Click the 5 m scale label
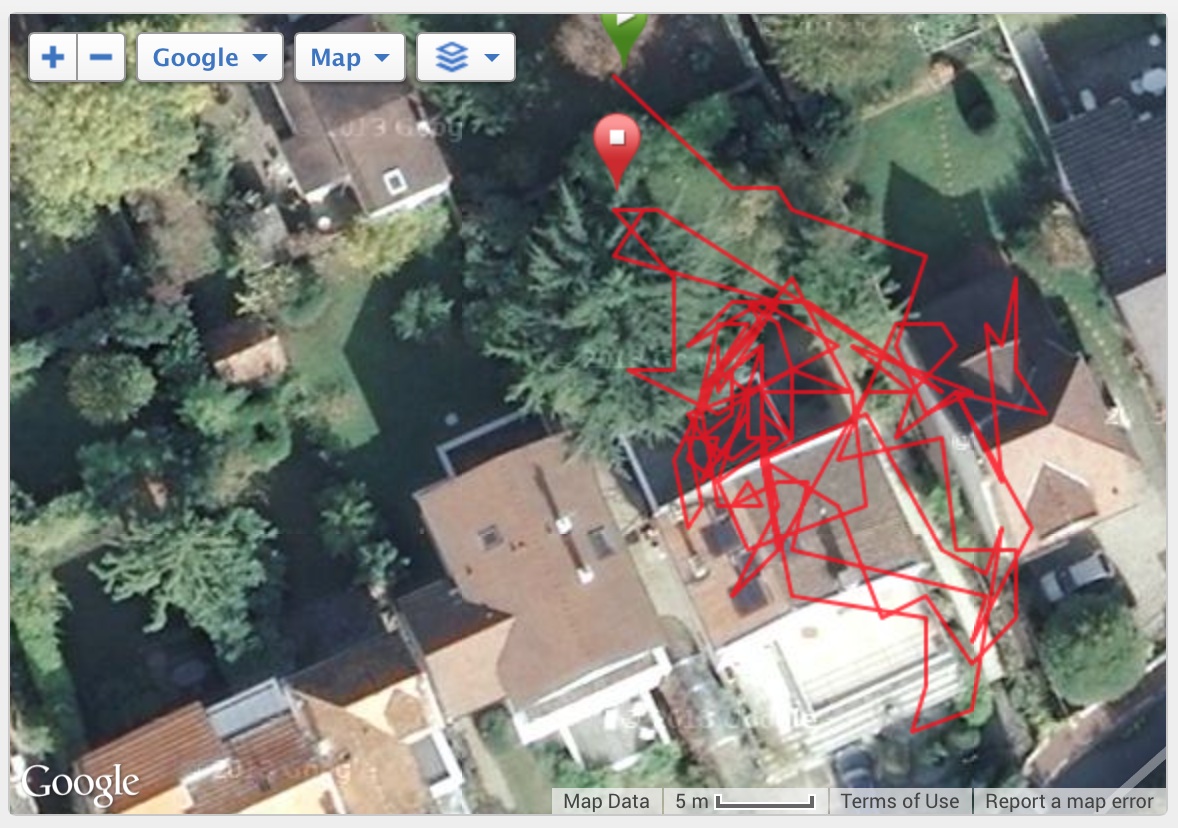1178x828 pixels. [x=691, y=802]
